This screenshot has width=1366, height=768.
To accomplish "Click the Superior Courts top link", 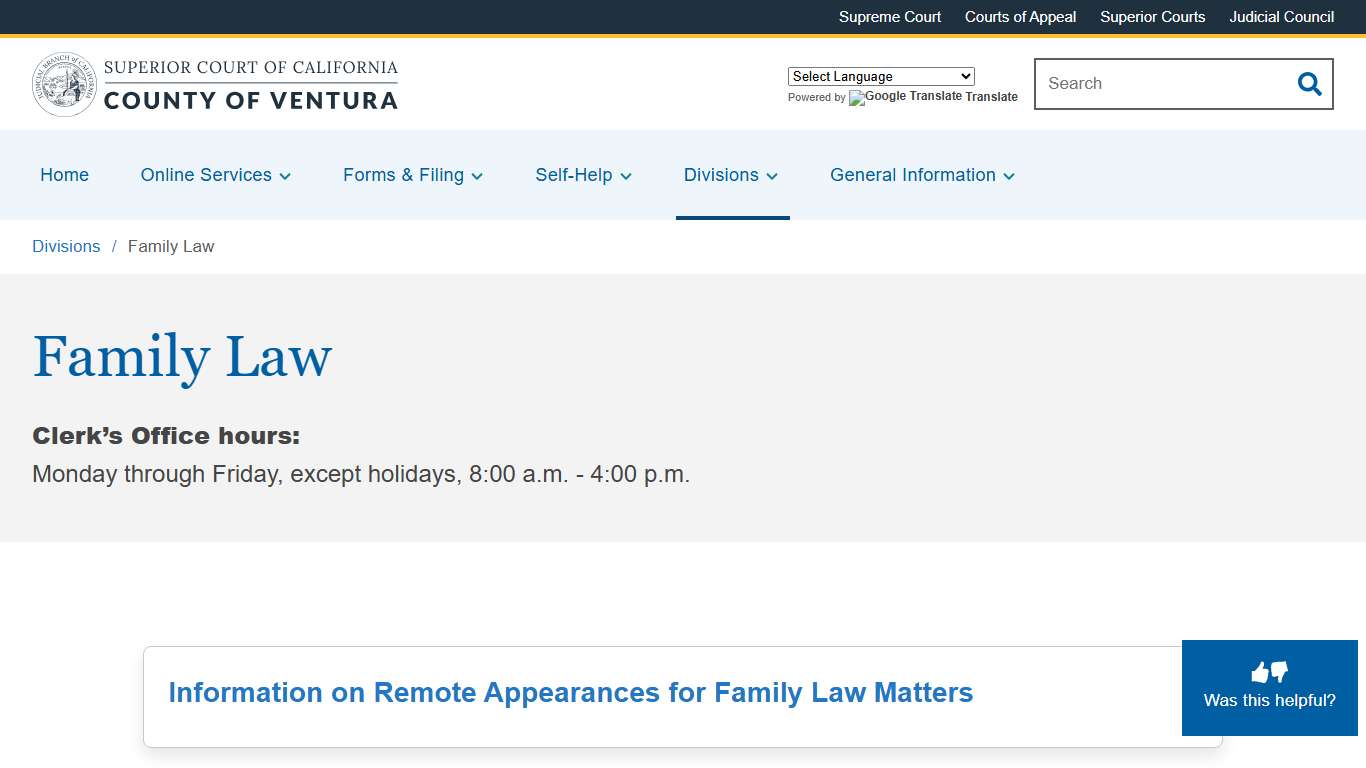I will [x=1152, y=17].
